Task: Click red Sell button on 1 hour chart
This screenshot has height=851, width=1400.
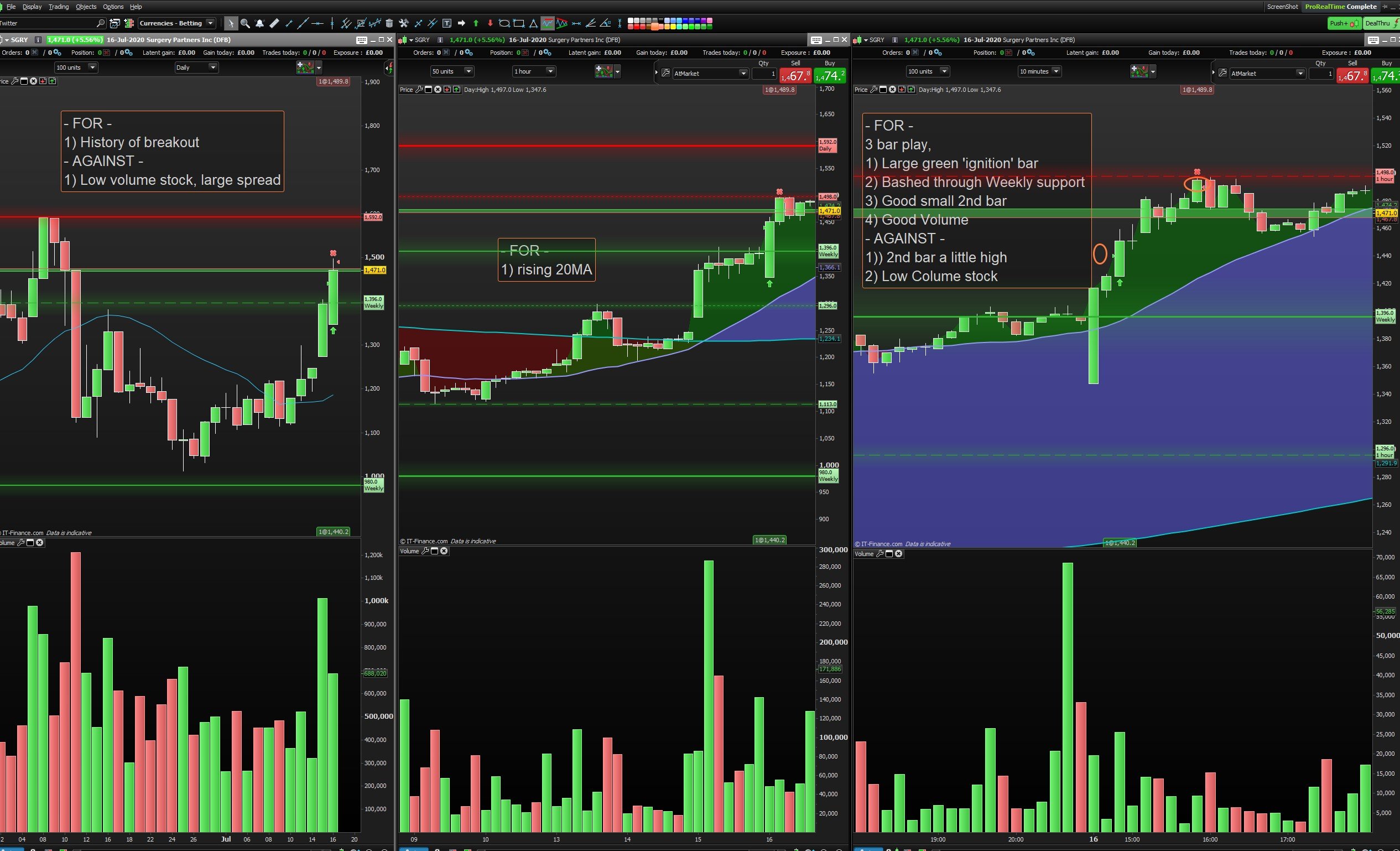Action: coord(795,75)
